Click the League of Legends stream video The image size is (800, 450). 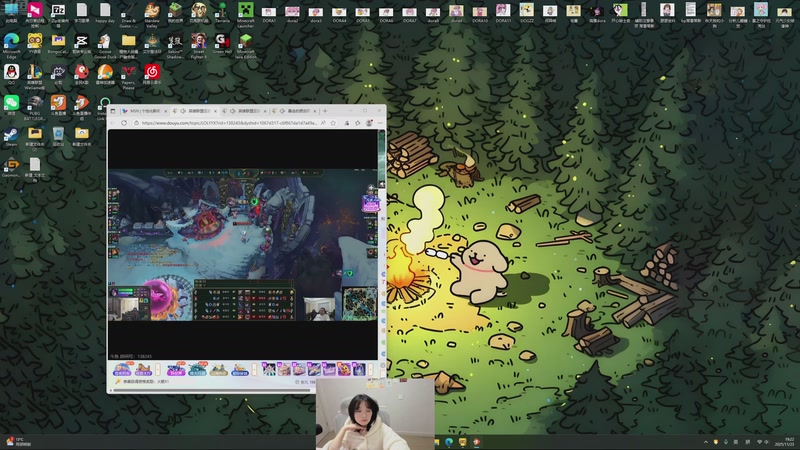pos(243,244)
